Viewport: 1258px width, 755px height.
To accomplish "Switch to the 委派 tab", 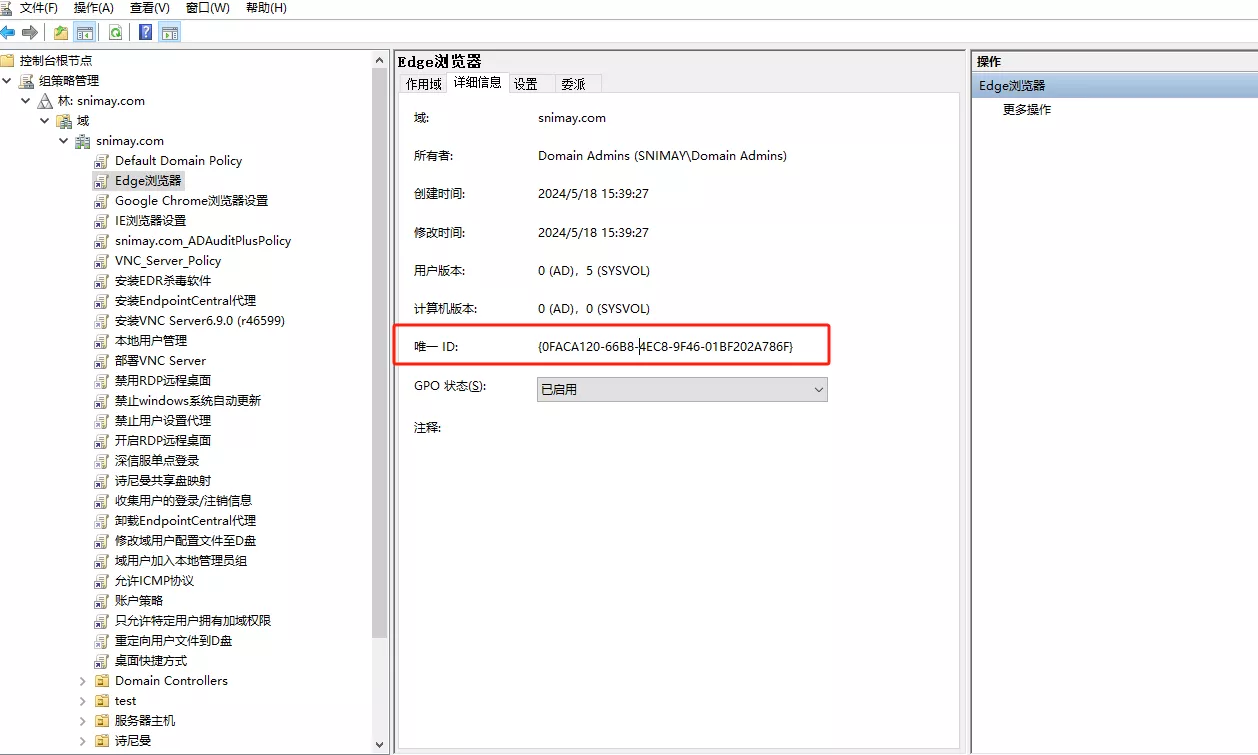I will [x=573, y=84].
